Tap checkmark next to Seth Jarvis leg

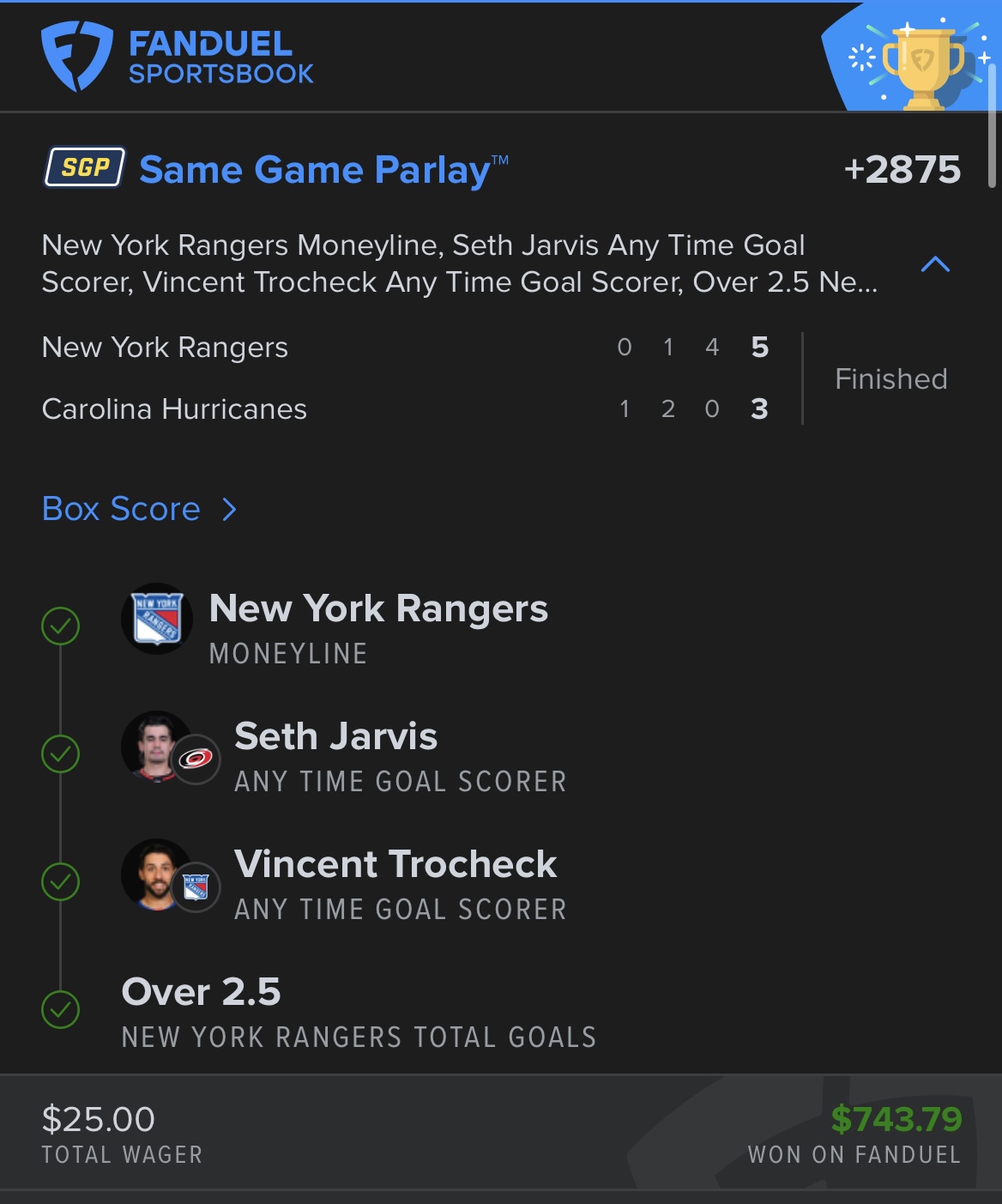(x=61, y=754)
